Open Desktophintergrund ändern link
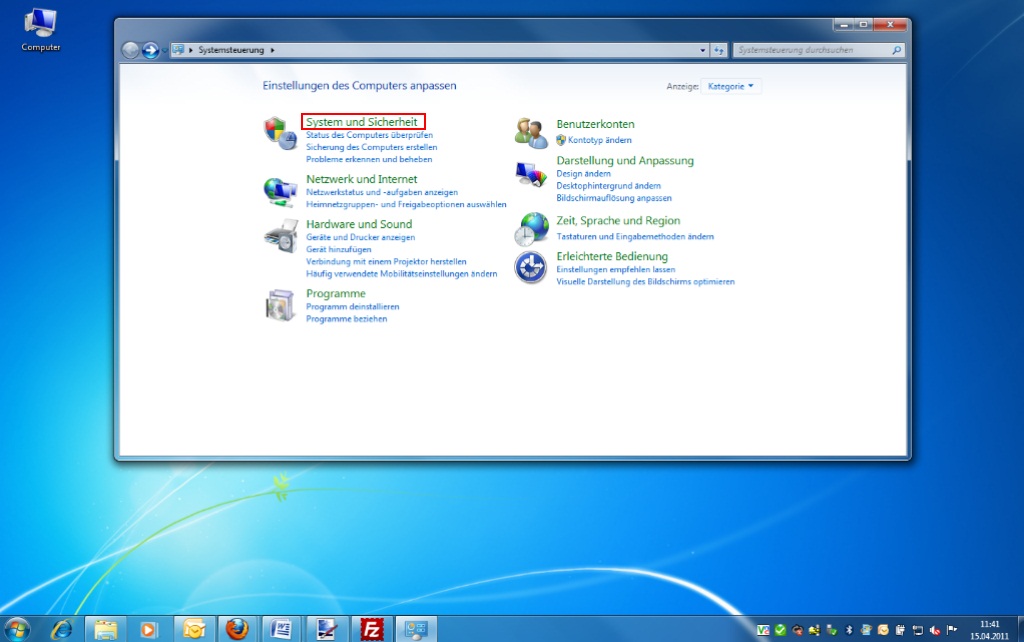The width and height of the screenshot is (1024, 642). pos(608,186)
